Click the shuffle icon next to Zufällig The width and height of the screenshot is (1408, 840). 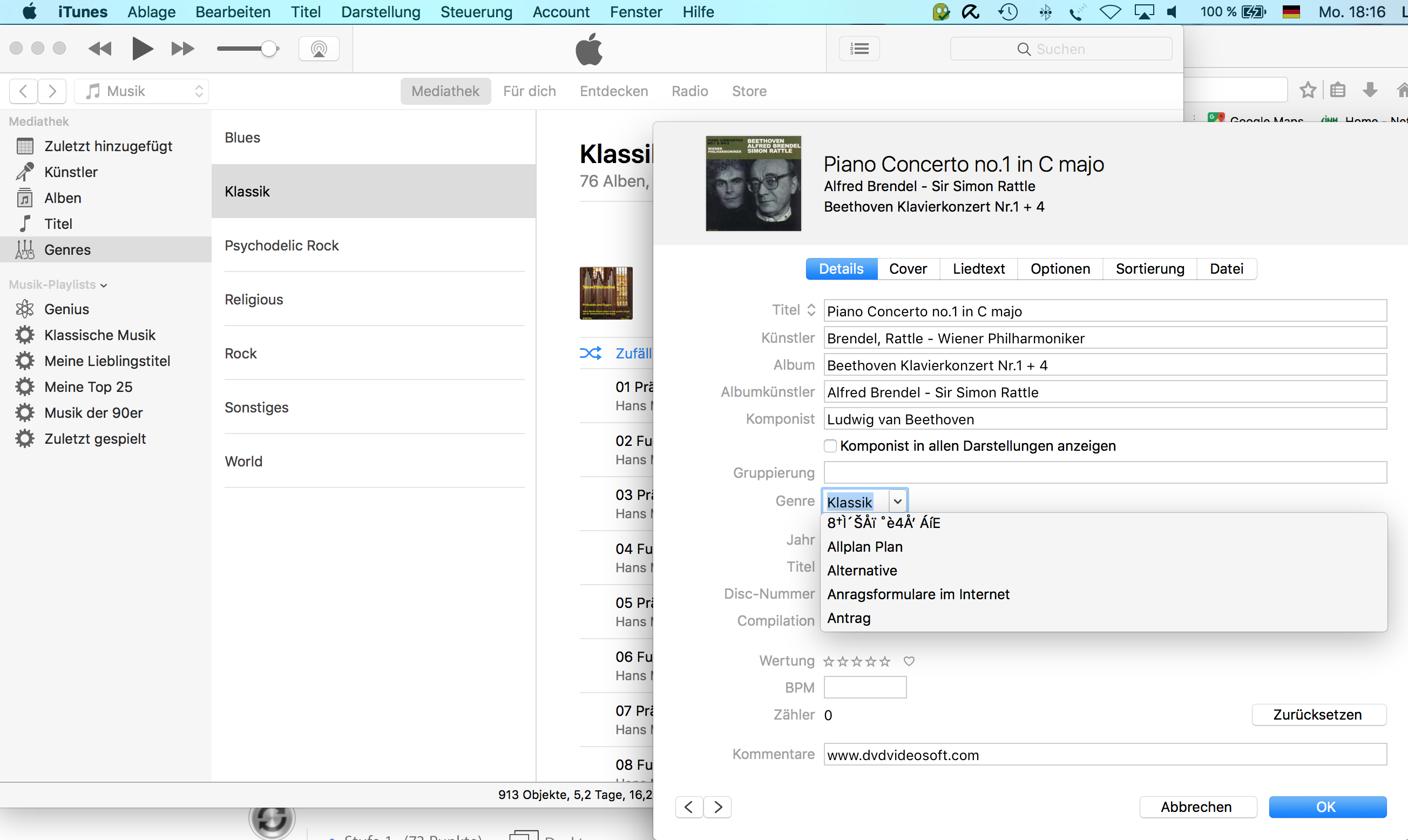(x=590, y=353)
